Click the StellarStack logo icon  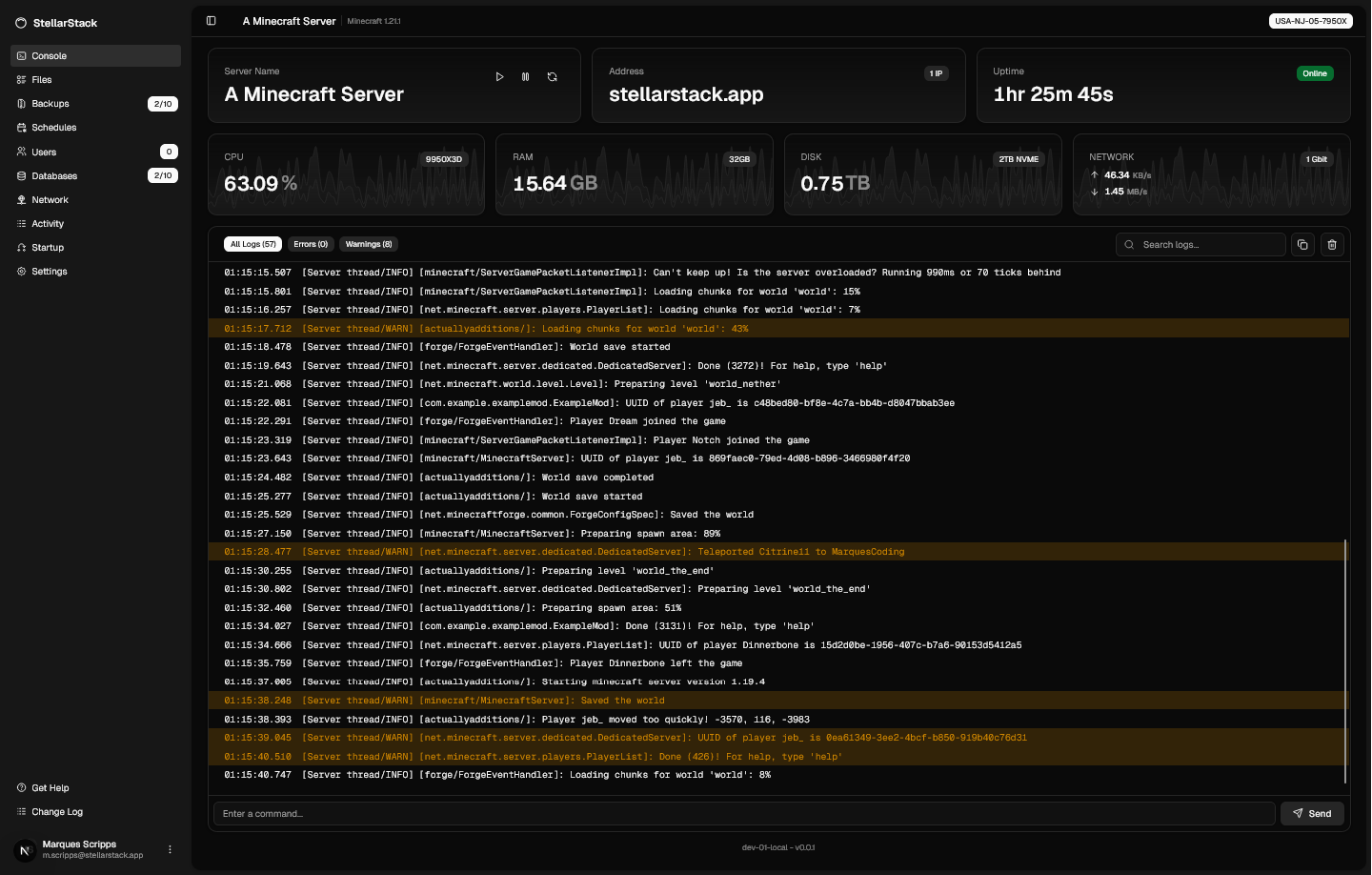tap(21, 23)
